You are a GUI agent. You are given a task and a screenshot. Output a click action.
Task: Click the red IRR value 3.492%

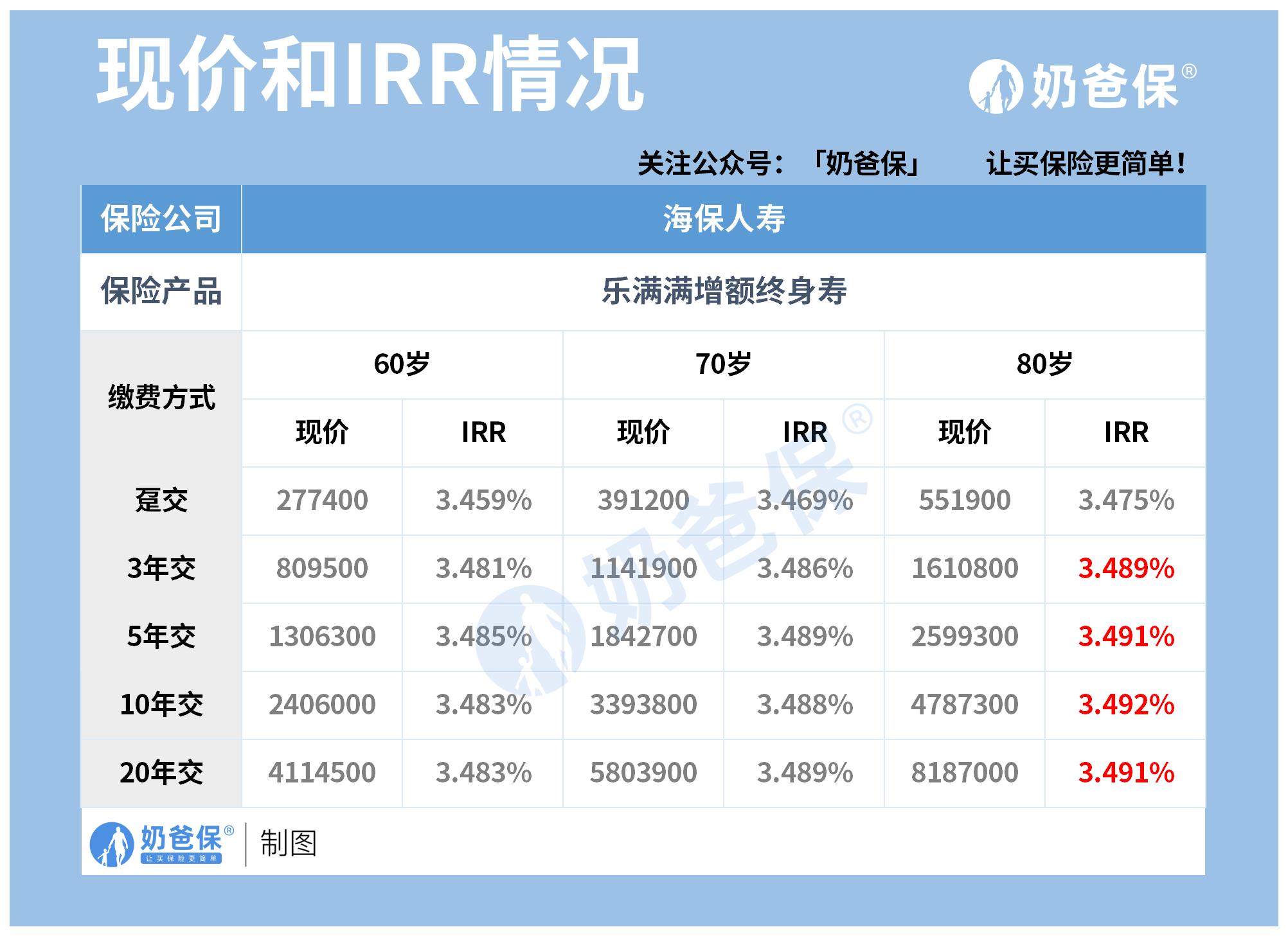pyautogui.click(x=1126, y=705)
